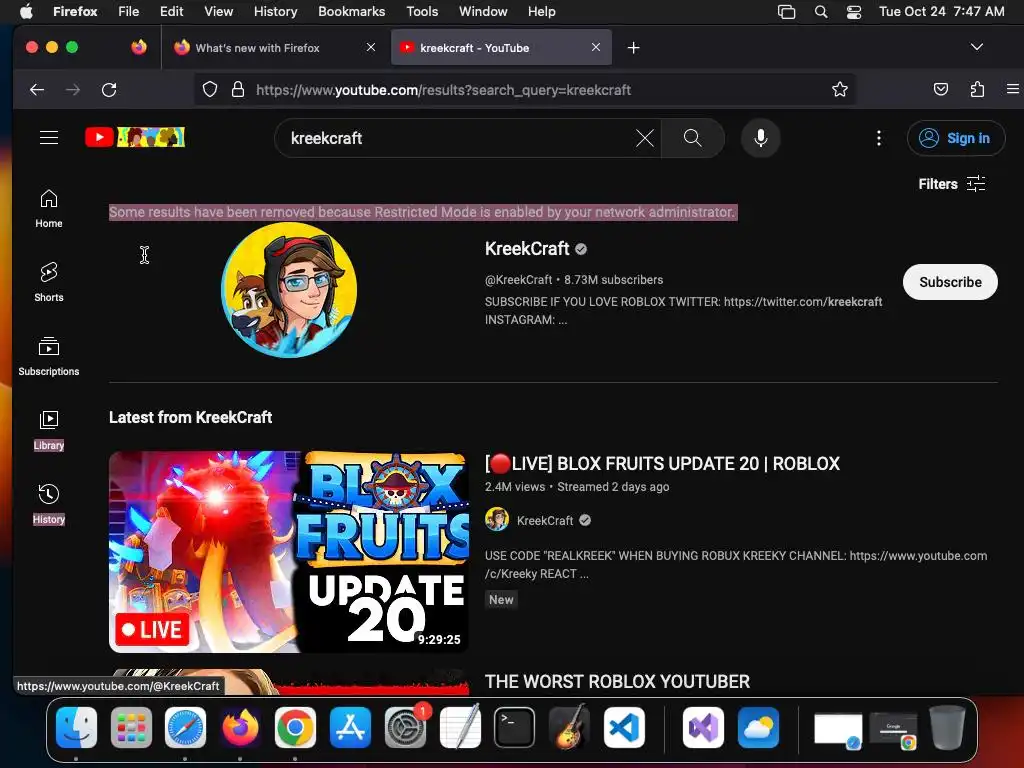The height and width of the screenshot is (768, 1024).
Task: Open History in the sidebar
Action: [x=49, y=505]
